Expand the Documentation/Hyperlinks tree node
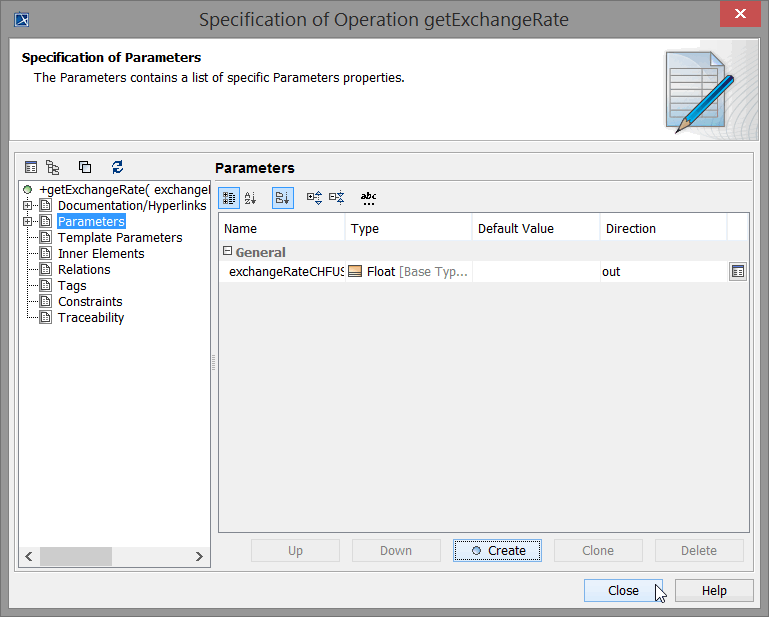The width and height of the screenshot is (769, 617). 27,206
